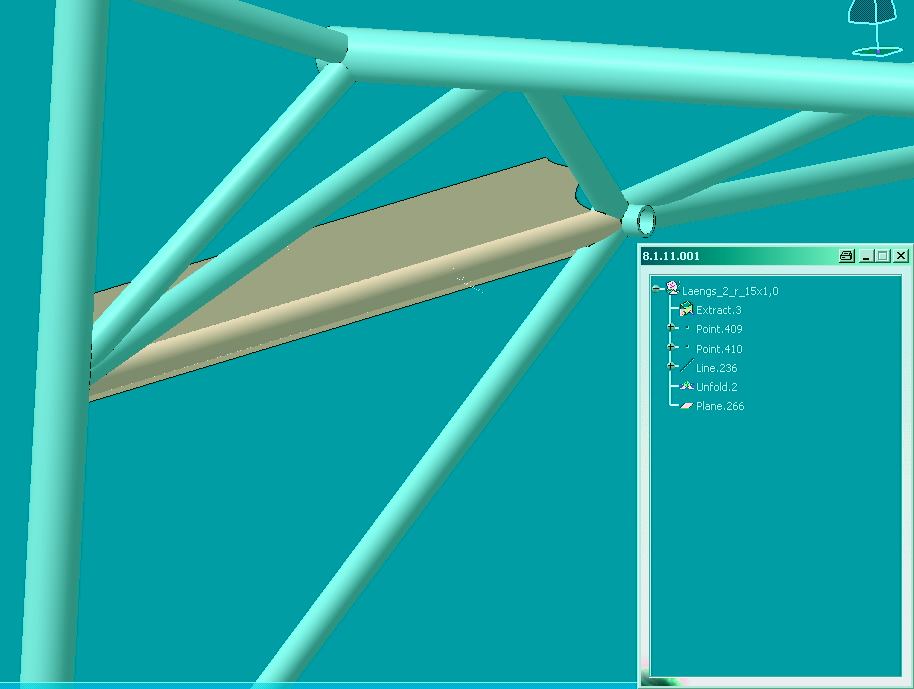Select Plane.266 in the tree
Viewport: 914px width, 689px height.
point(720,406)
